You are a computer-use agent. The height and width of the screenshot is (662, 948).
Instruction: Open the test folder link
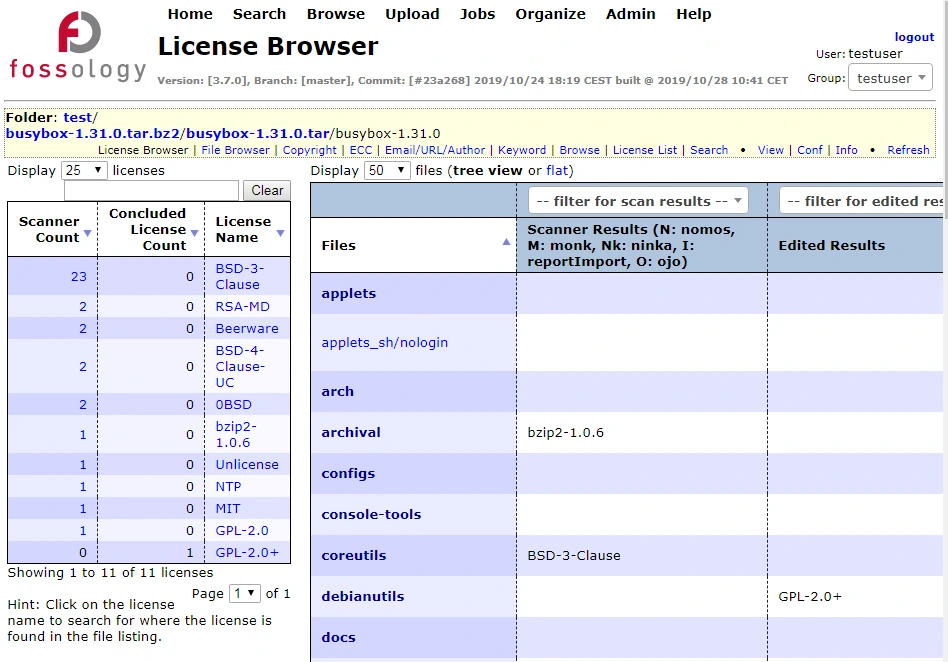(77, 117)
